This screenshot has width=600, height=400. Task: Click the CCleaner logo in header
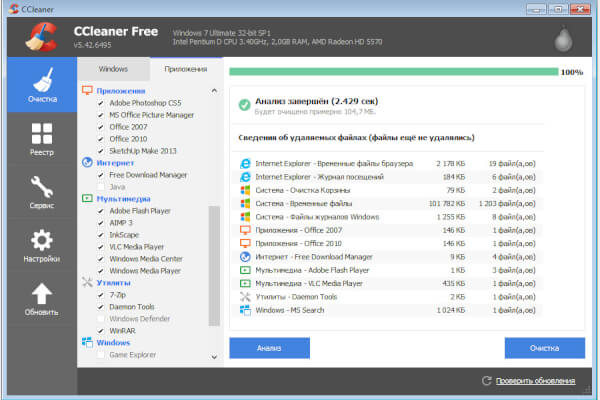pos(42,37)
